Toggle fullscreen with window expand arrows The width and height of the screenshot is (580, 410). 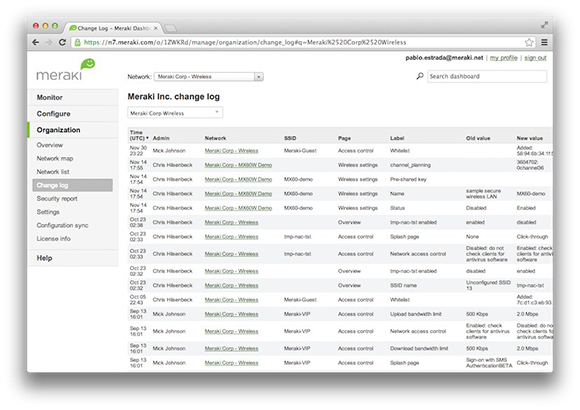tap(544, 25)
